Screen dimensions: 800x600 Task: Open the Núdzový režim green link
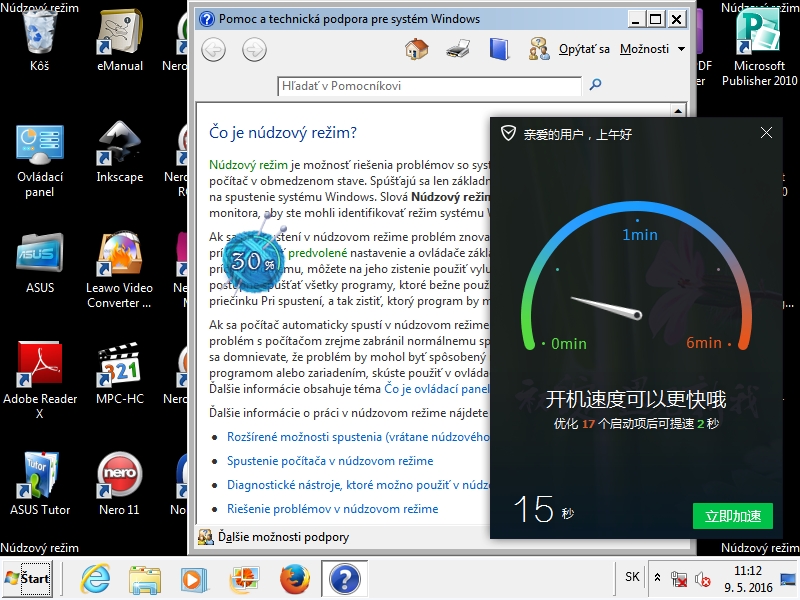(248, 165)
